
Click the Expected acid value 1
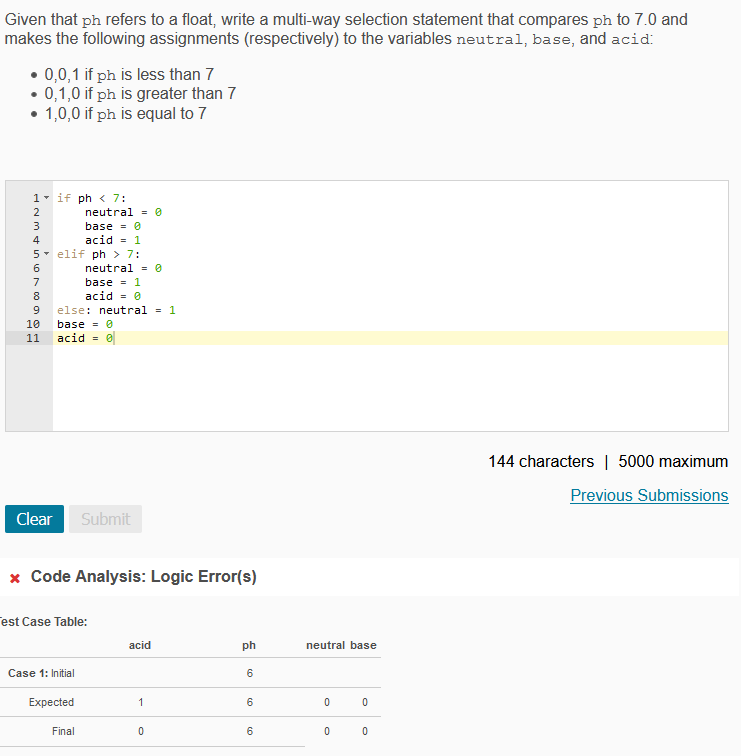click(141, 702)
